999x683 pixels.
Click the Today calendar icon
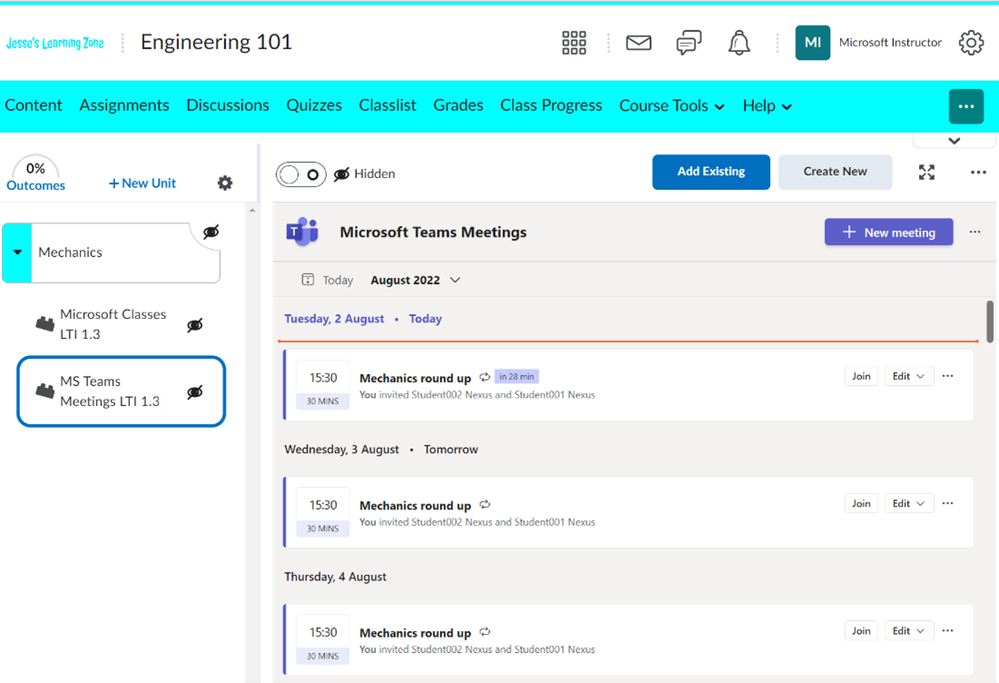(x=308, y=280)
